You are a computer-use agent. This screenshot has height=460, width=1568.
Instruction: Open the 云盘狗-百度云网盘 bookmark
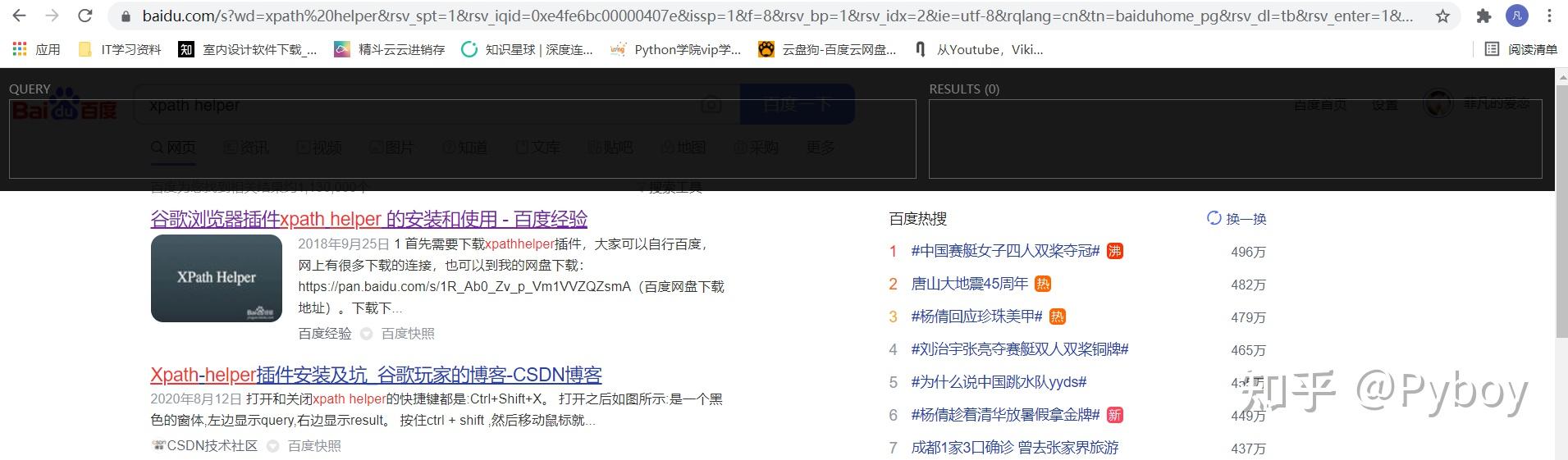click(827, 49)
